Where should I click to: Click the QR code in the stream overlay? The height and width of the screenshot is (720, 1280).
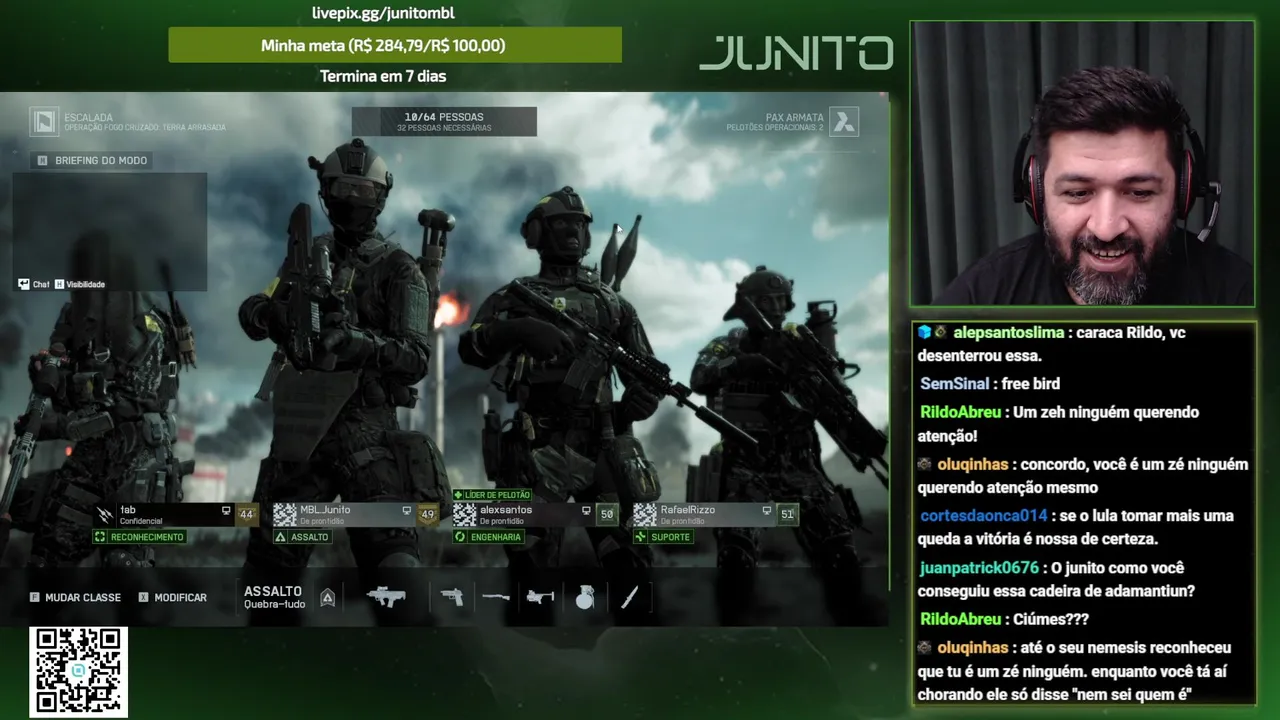(78, 672)
